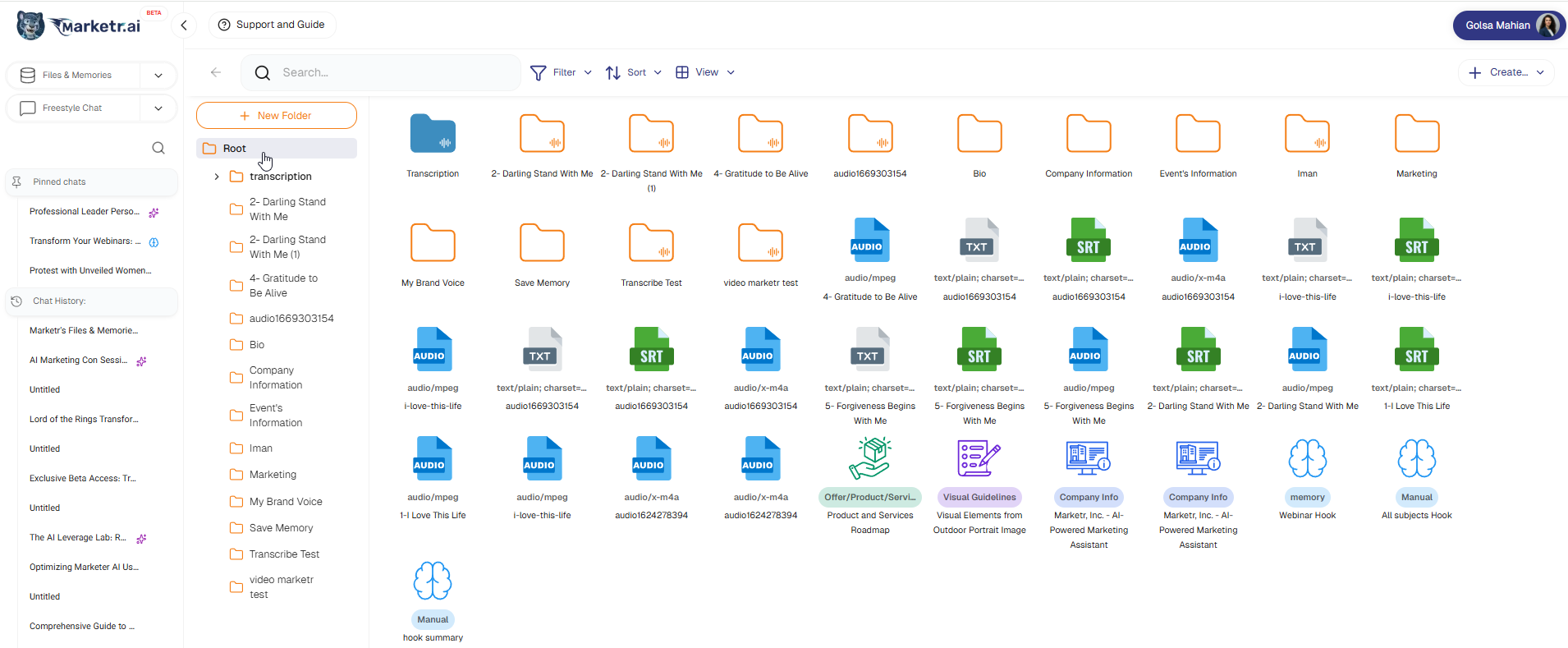Select audio1669303154 in the folder tree
Viewport: 1568px width, 648px height.
291,318
